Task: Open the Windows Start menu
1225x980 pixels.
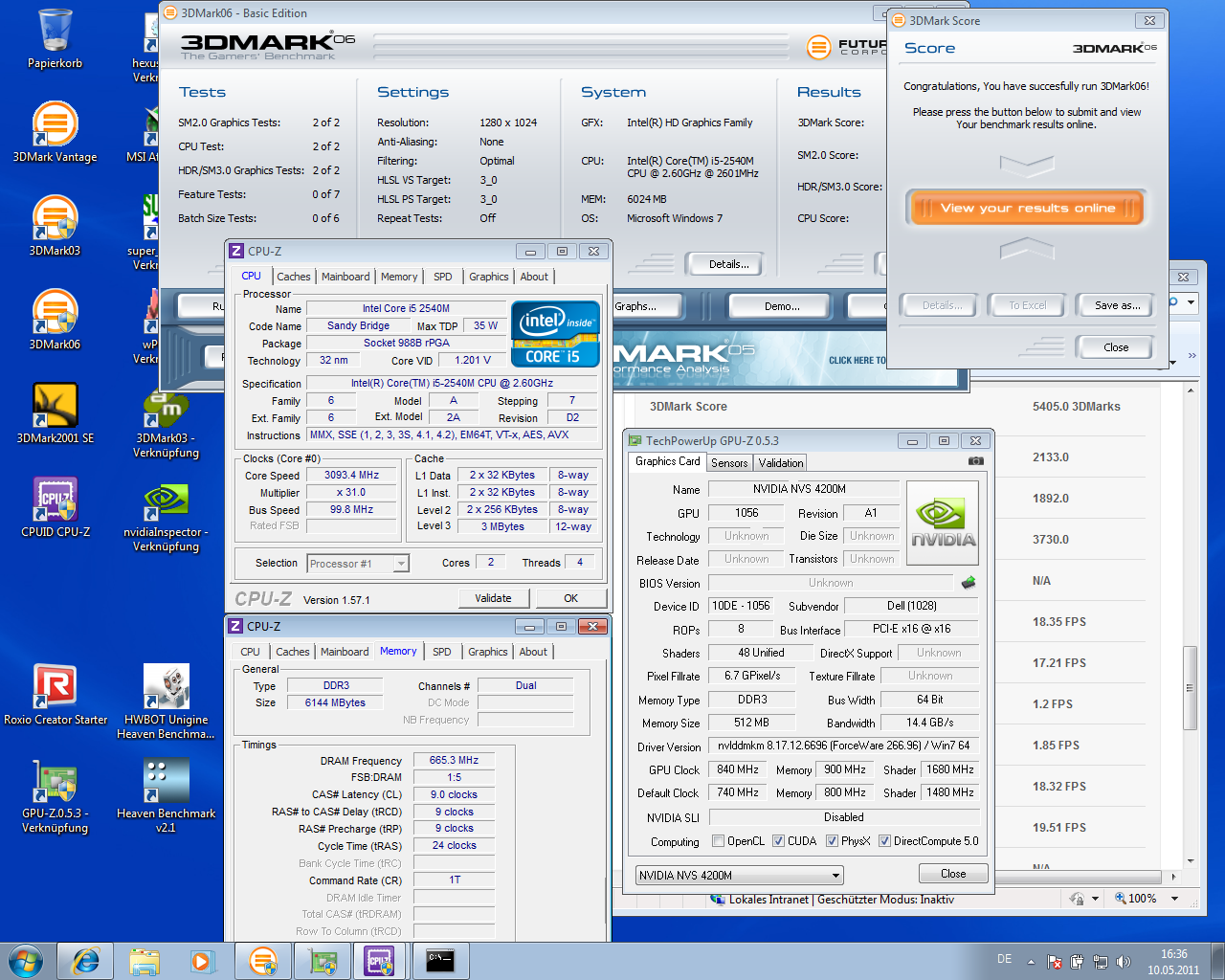Action: click(26, 961)
